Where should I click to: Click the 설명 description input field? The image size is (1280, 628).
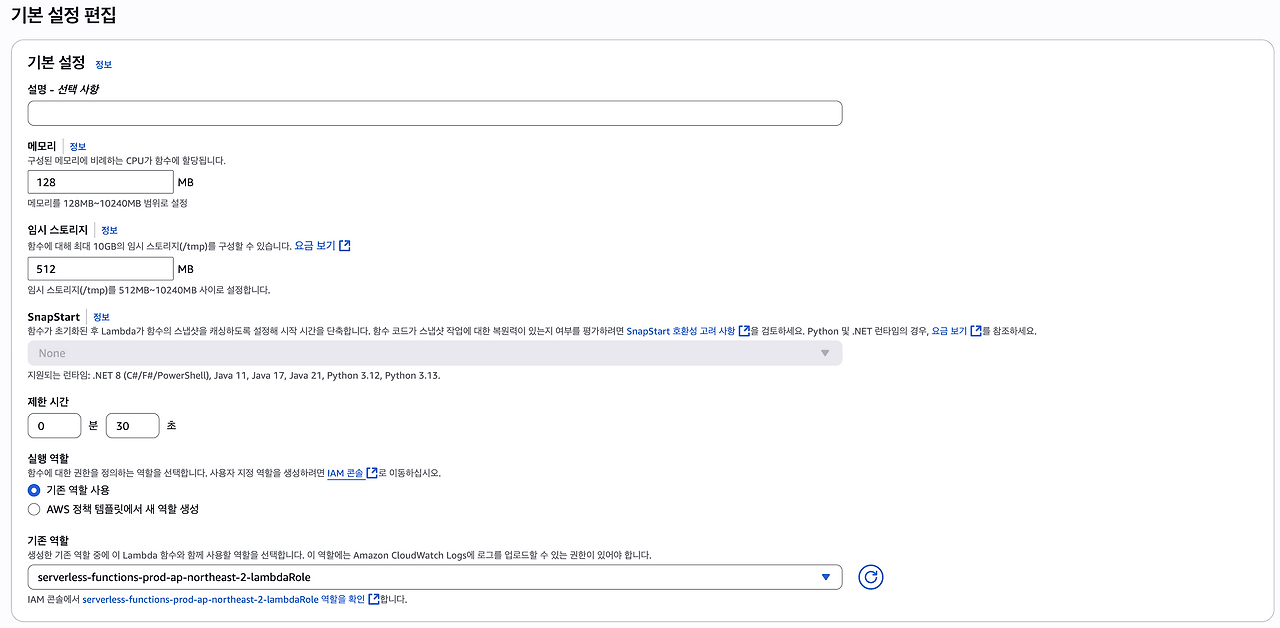(435, 113)
